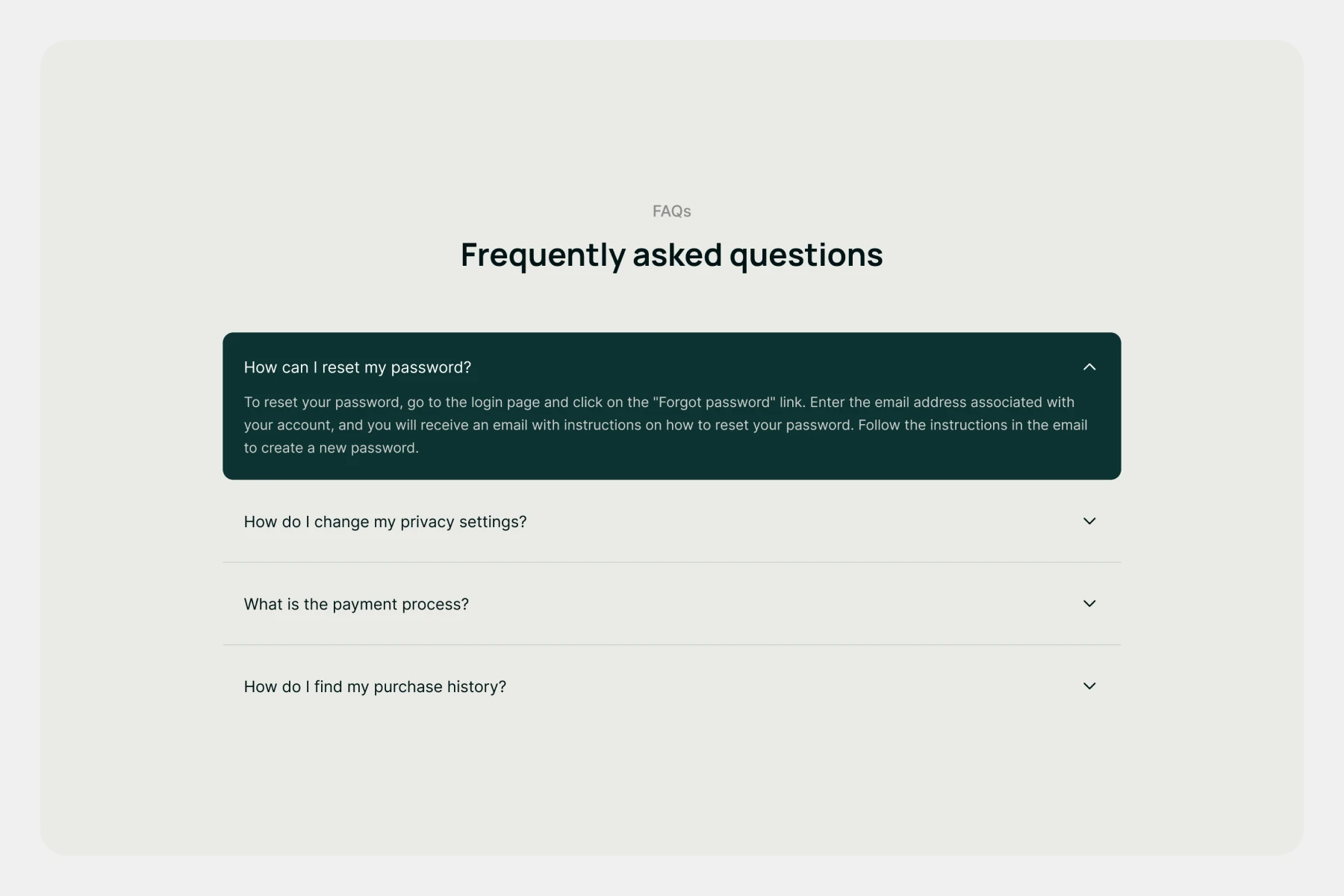This screenshot has width=1344, height=896.
Task: Click the answer line ending "to create a new password."
Action: 331,448
